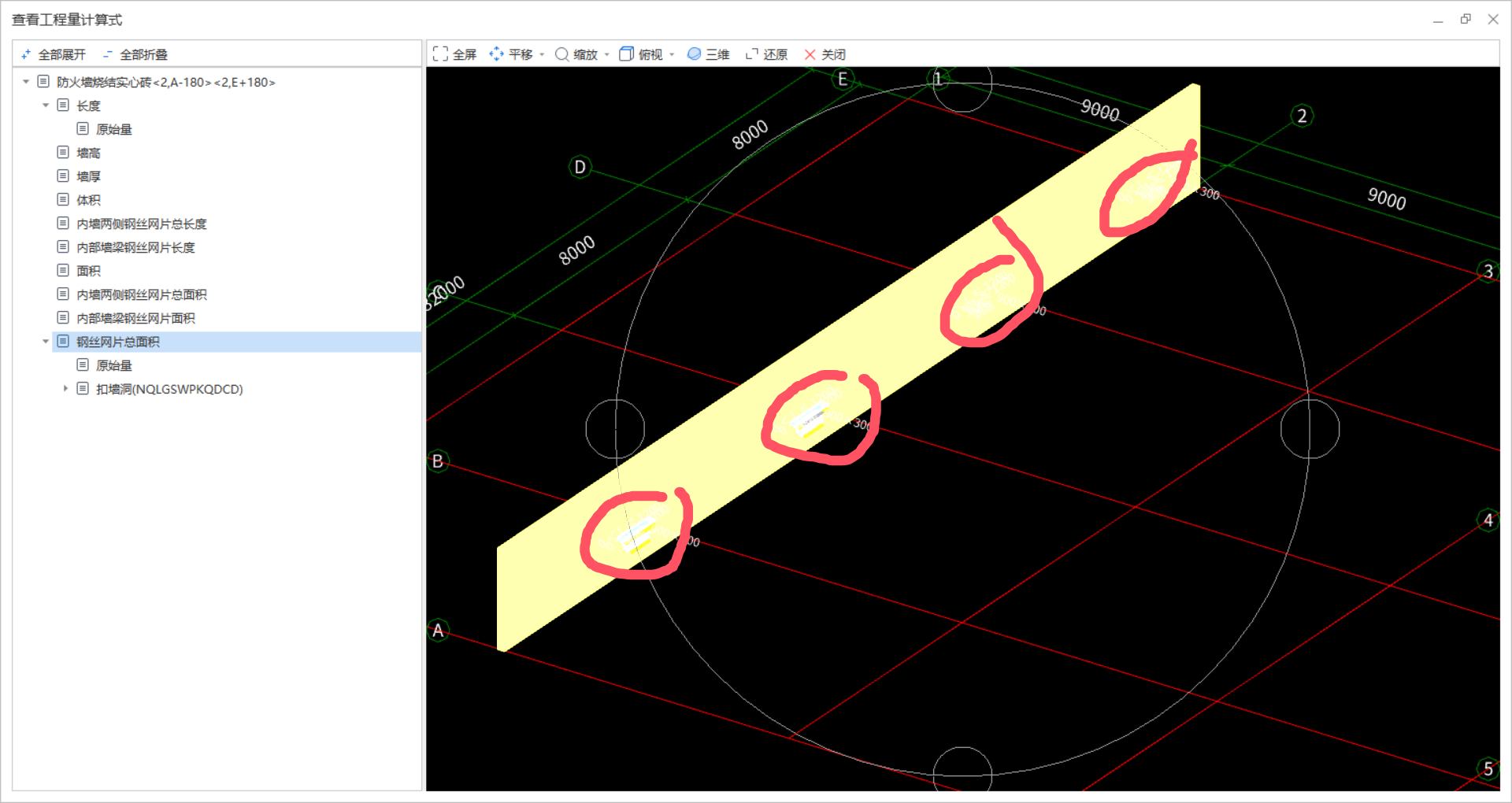The height and width of the screenshot is (803, 1512).
Task: Select the 内部墙梁钢丝网片面积 item
Action: coord(135,318)
